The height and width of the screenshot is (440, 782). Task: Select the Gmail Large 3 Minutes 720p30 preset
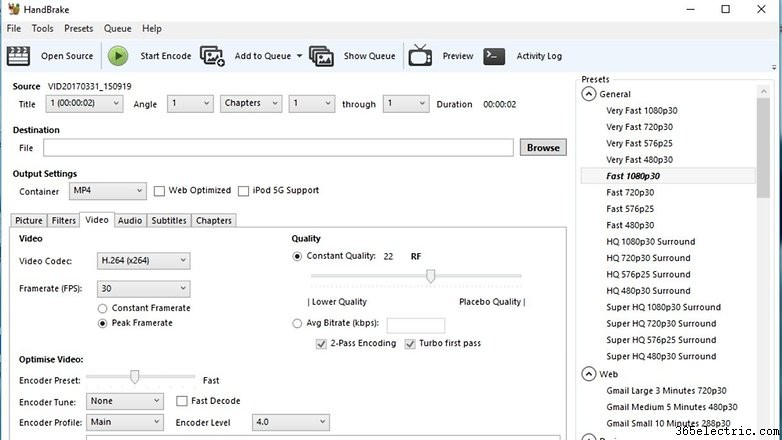pyautogui.click(x=666, y=391)
